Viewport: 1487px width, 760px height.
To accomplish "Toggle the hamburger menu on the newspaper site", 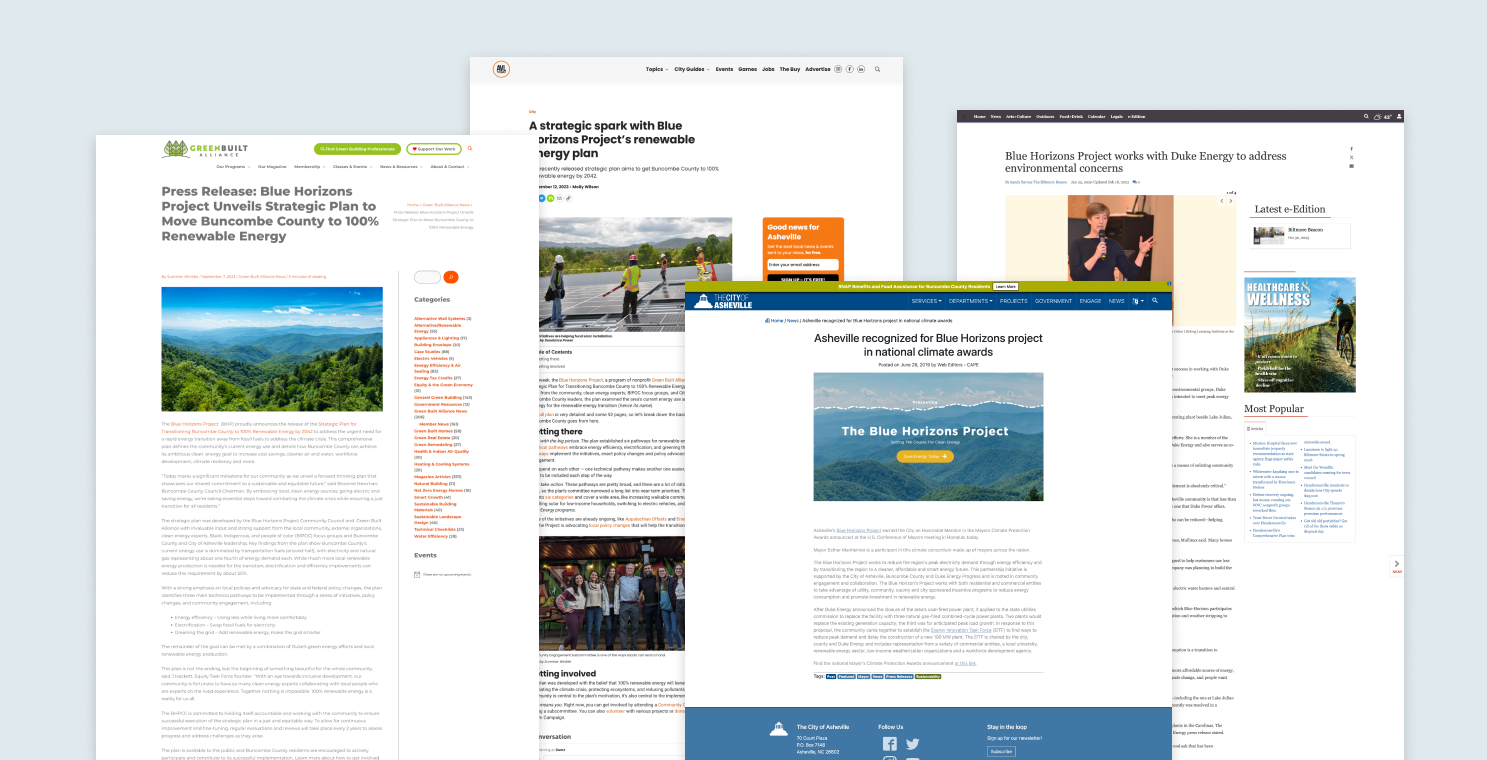I will pos(965,116).
